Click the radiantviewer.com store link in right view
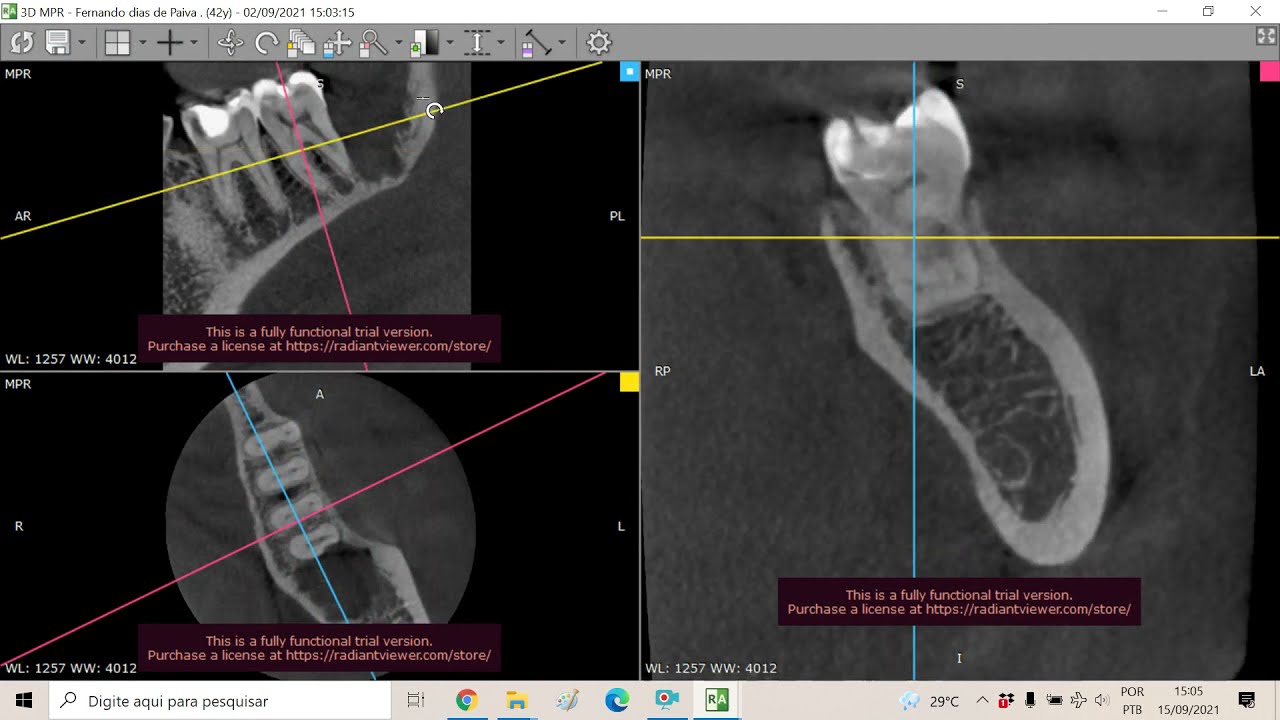Screen dimensions: 1280x720 coord(1028,609)
